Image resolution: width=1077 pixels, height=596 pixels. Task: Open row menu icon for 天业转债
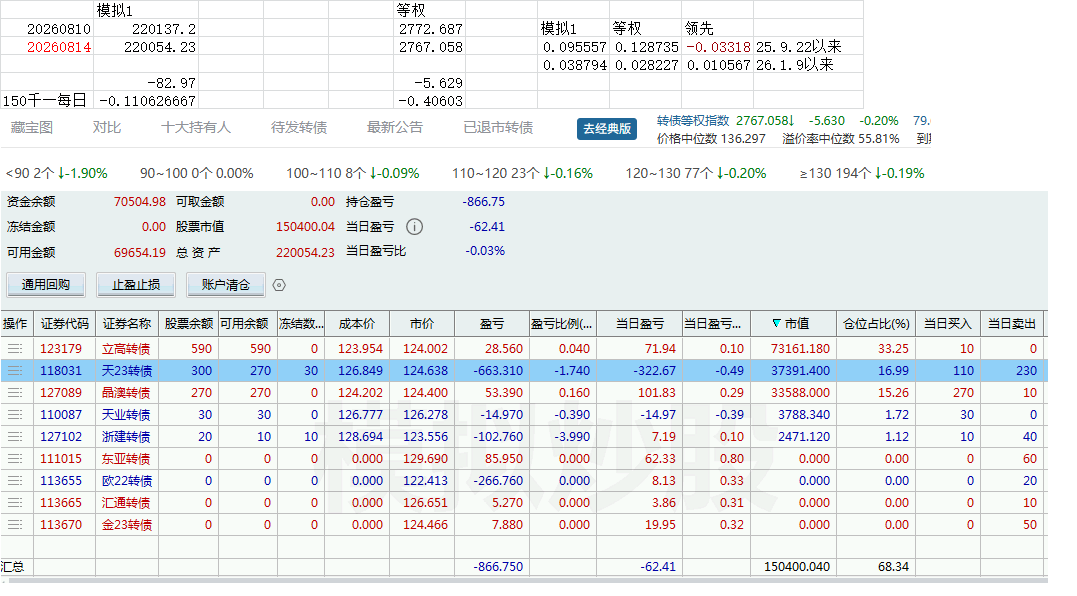click(14, 415)
